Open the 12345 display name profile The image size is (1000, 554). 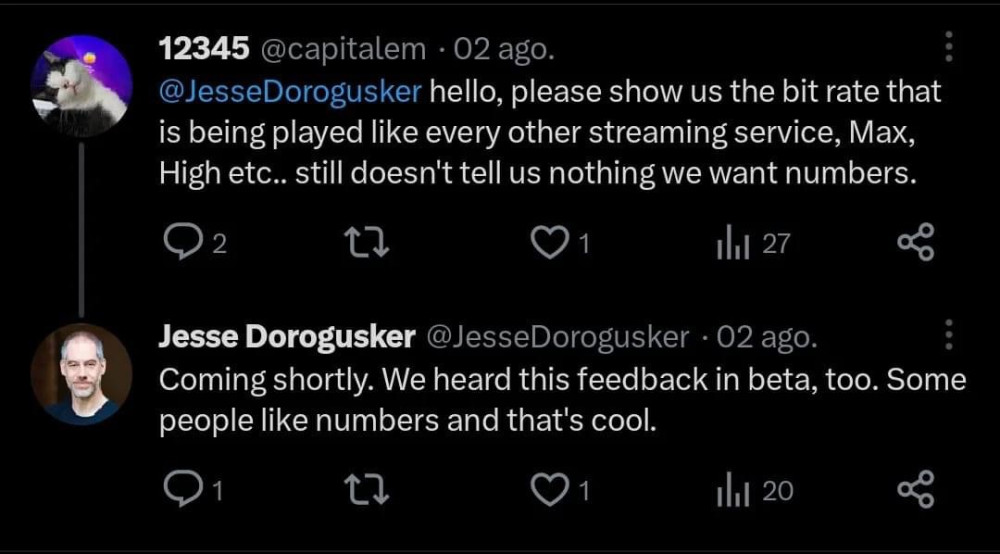click(x=205, y=48)
